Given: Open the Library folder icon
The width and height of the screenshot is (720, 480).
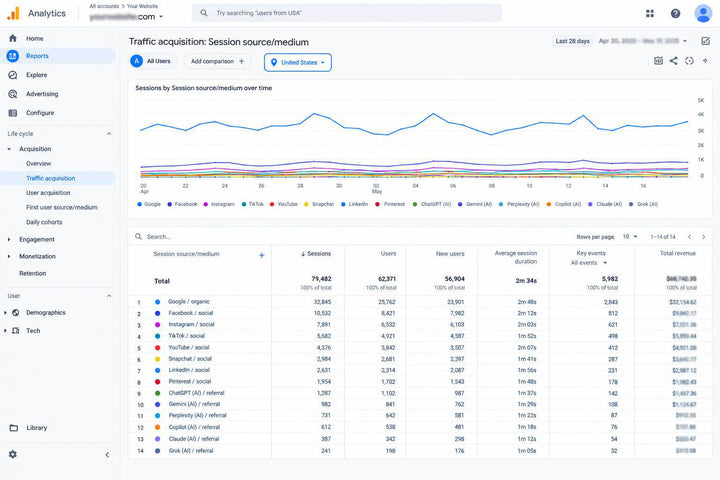Looking at the screenshot, I should [x=14, y=428].
